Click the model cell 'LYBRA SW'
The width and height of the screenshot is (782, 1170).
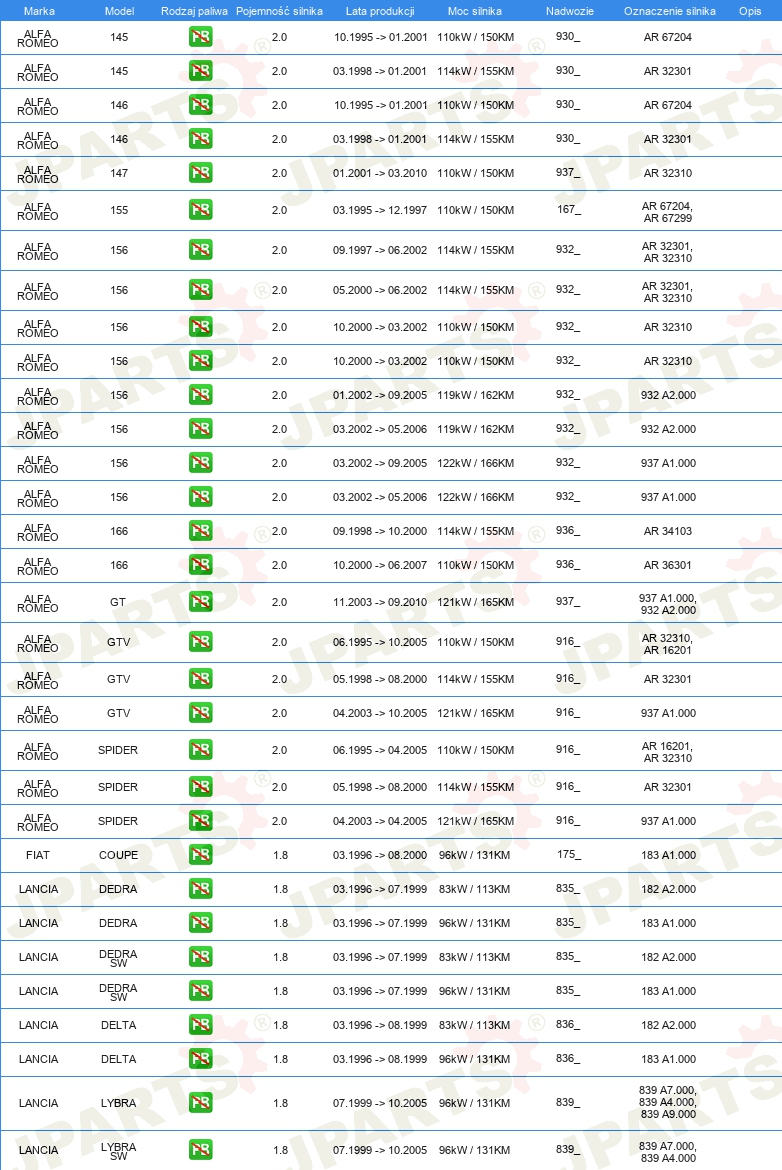[119, 1151]
